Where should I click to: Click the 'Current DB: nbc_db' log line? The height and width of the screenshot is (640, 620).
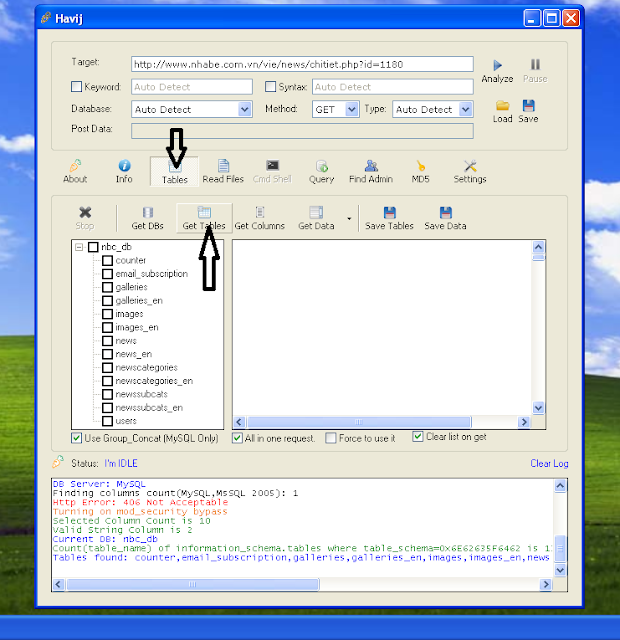[105, 539]
